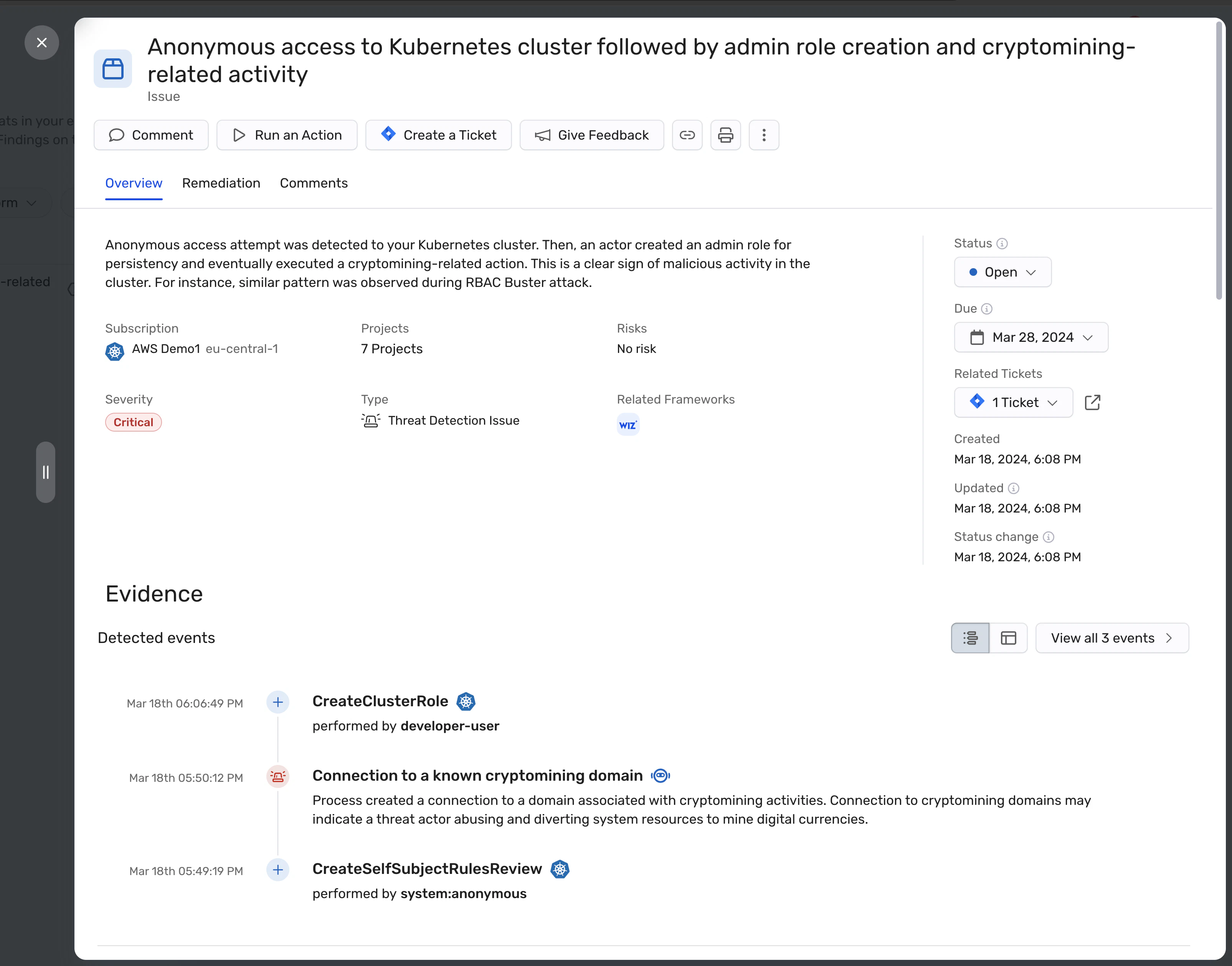Click the sensor icon beside cryptomining domain event

660,776
